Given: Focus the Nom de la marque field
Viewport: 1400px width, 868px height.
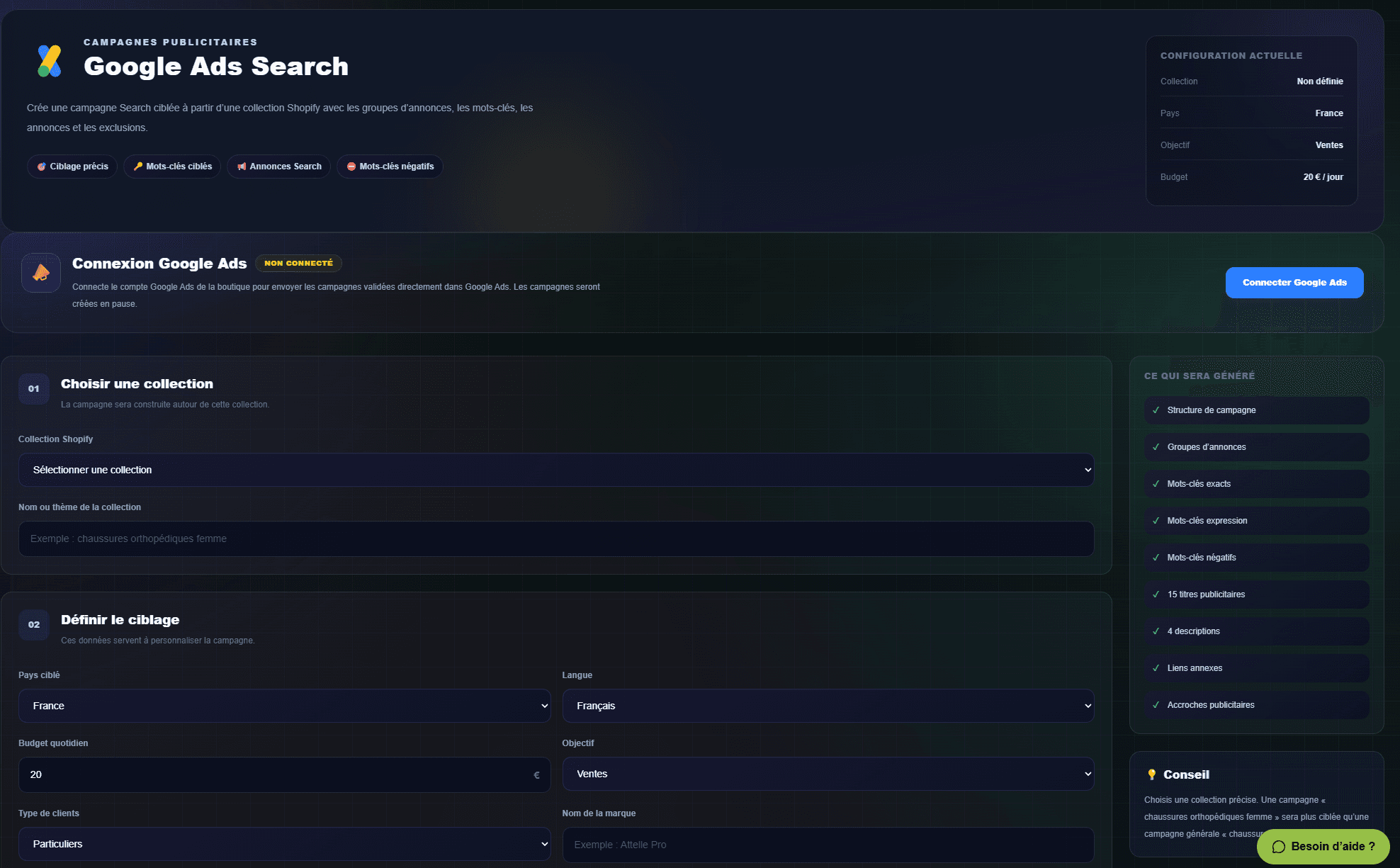Looking at the screenshot, I should tap(828, 845).
